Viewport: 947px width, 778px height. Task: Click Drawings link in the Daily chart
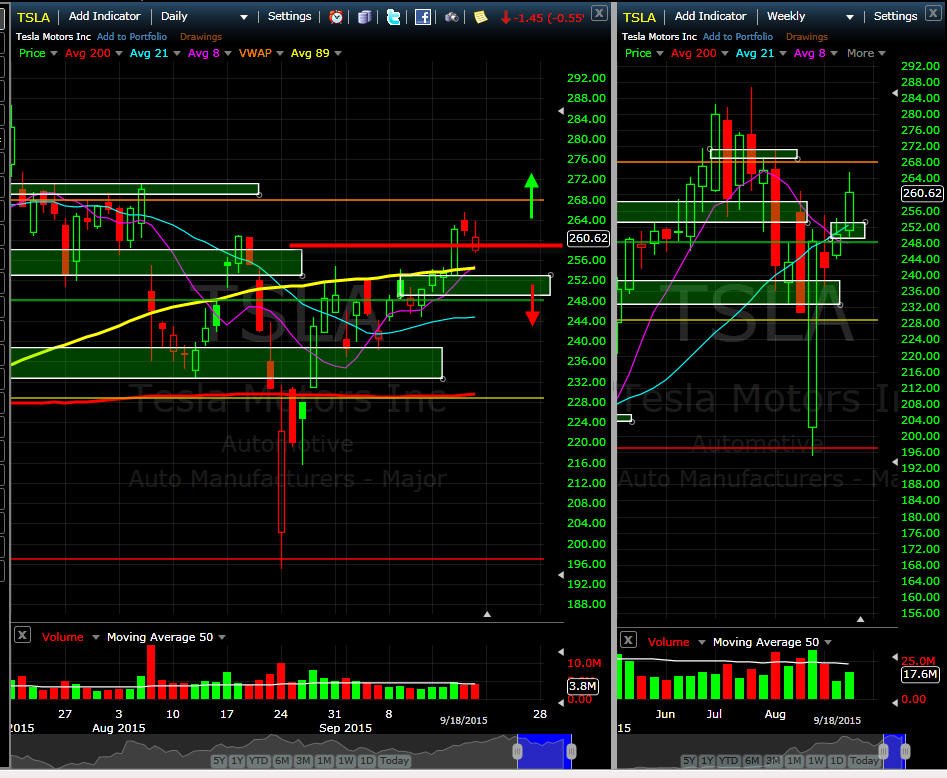(x=201, y=37)
